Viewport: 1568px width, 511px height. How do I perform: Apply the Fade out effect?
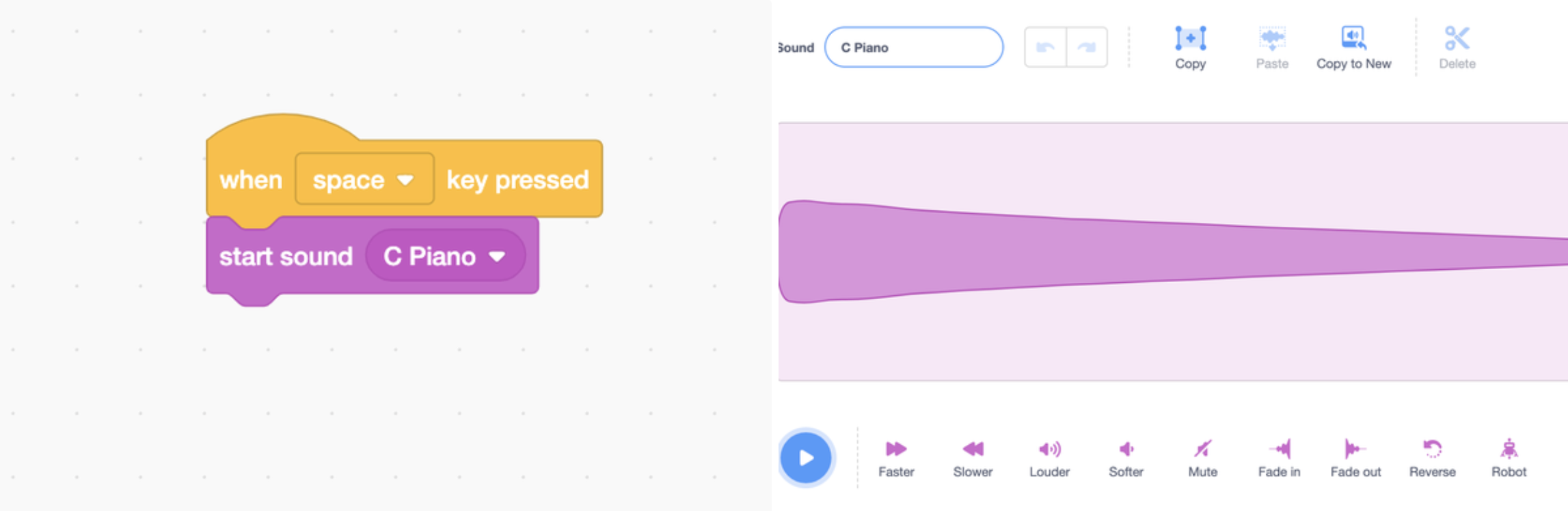(x=1355, y=449)
